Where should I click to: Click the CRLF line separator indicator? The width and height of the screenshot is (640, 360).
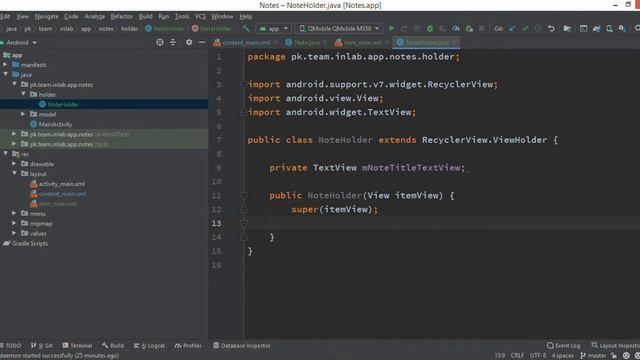tap(517, 356)
